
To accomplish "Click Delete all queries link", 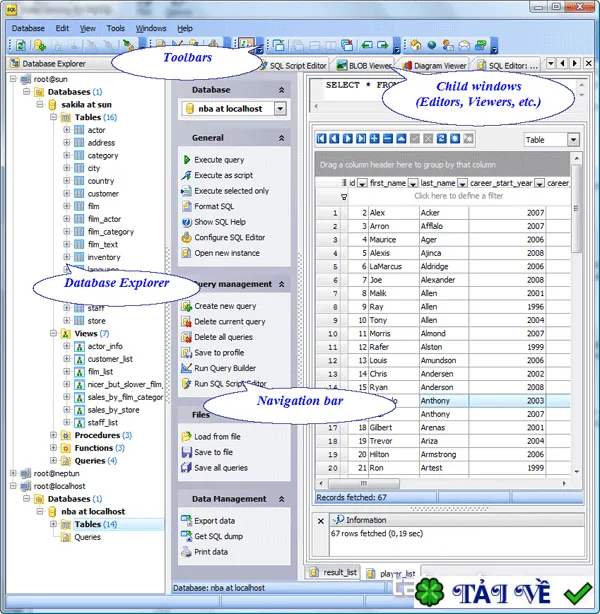I will pyautogui.click(x=223, y=337).
